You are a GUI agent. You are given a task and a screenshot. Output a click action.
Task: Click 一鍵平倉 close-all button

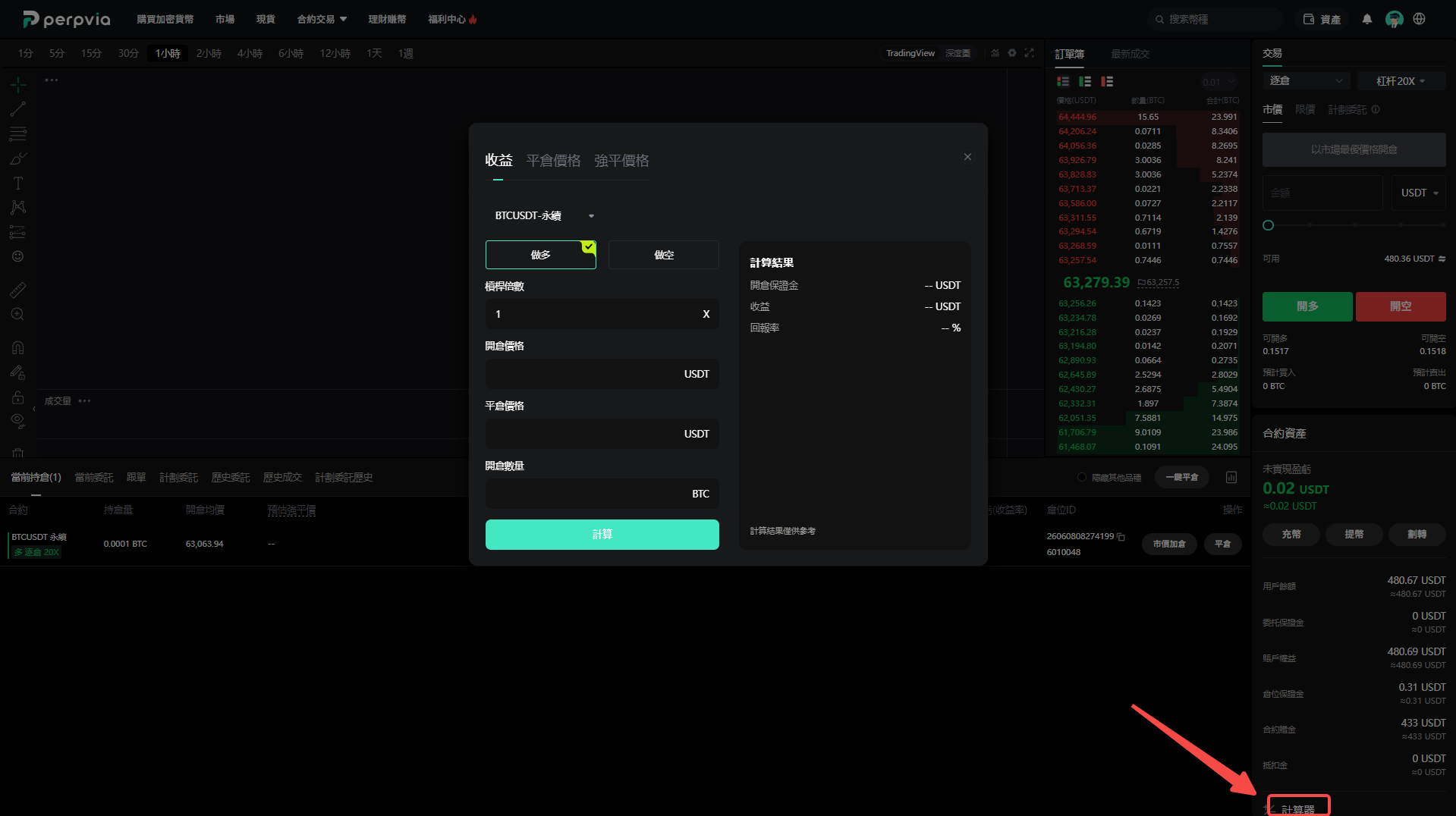(1181, 477)
